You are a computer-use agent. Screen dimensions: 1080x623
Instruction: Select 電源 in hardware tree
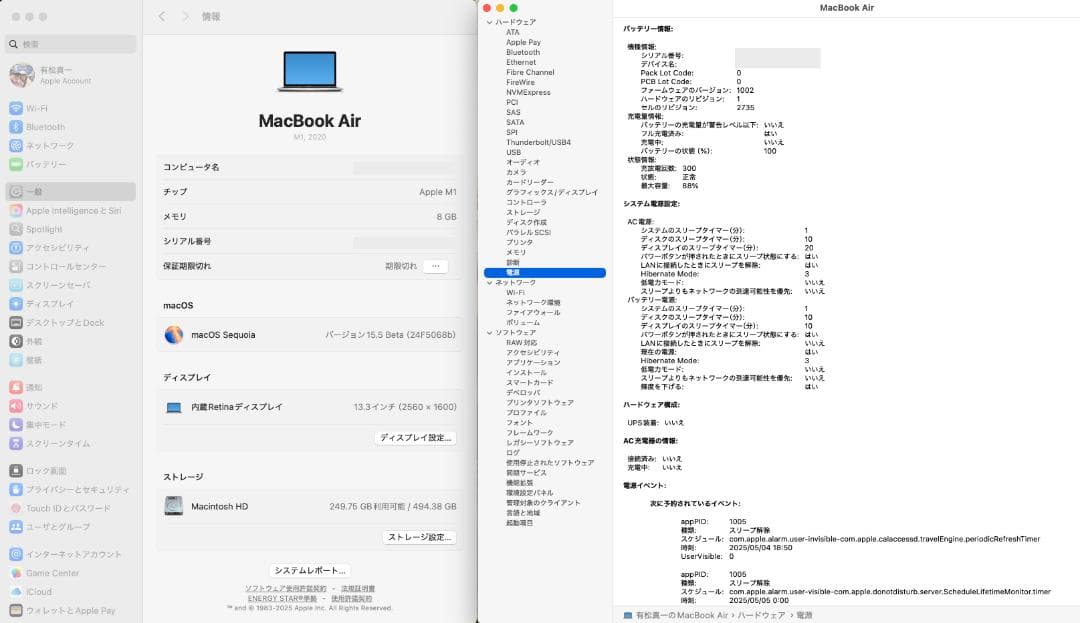[x=545, y=273]
